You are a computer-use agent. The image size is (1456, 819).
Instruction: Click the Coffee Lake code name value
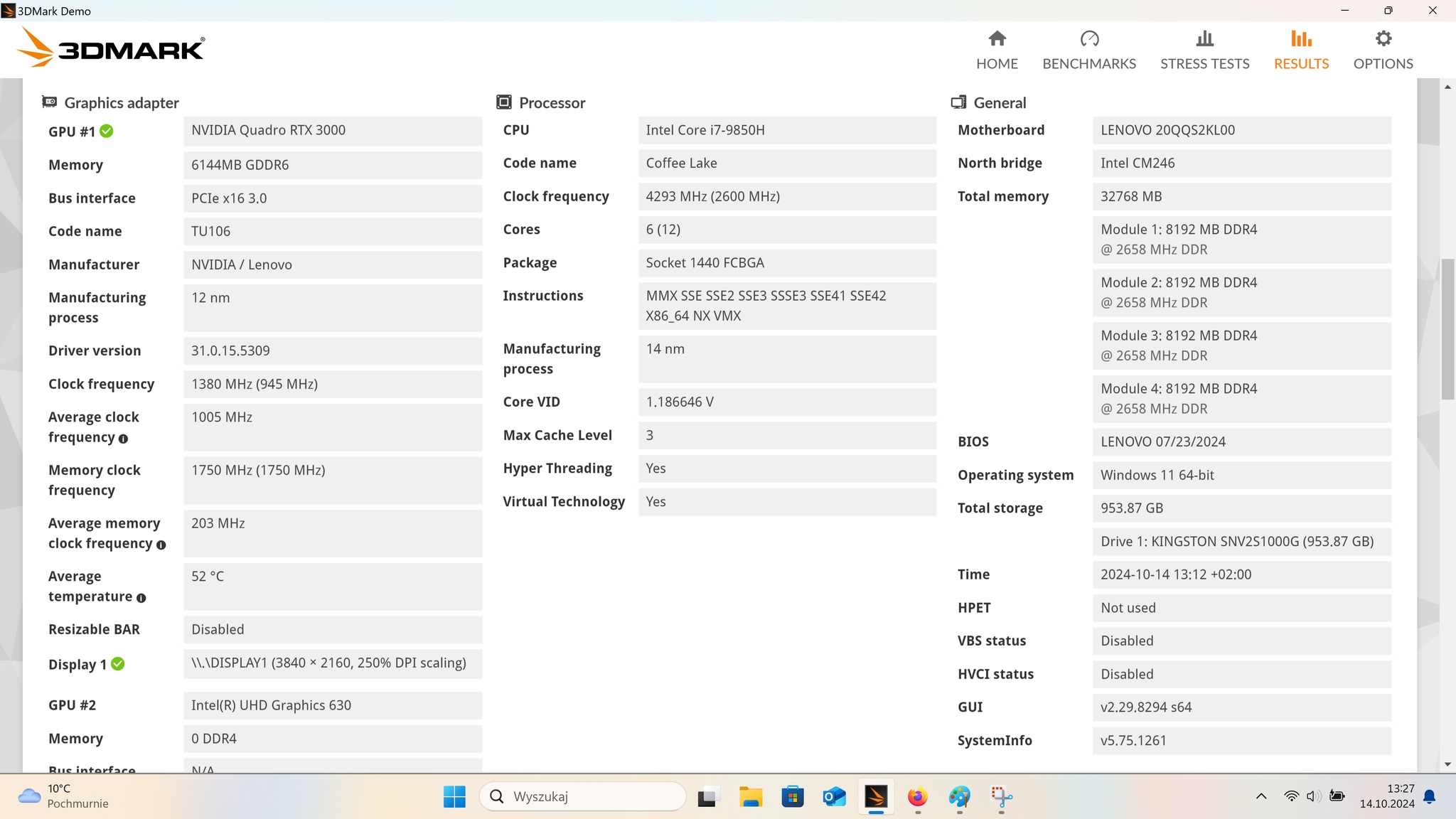[787, 164]
